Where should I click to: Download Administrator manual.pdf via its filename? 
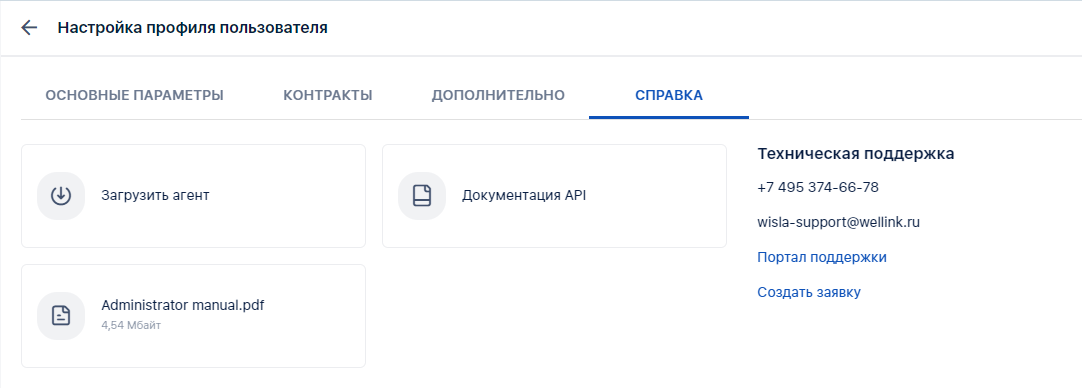click(x=183, y=305)
